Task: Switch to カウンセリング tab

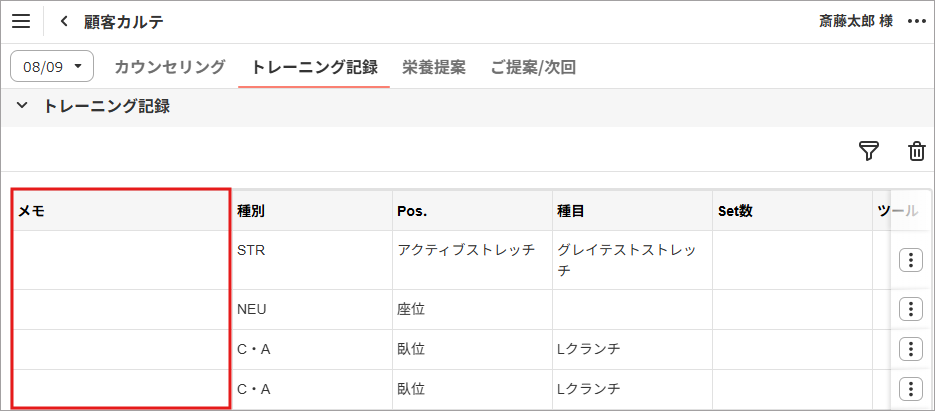Action: [169, 67]
